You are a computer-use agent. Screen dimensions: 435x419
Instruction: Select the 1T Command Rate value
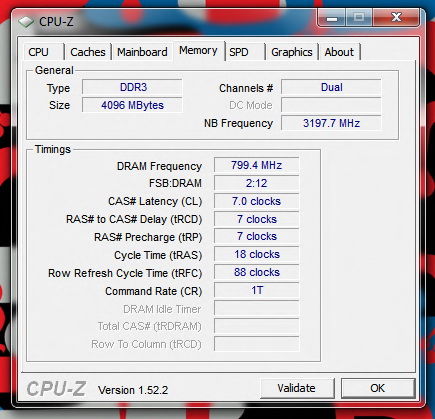pyautogui.click(x=256, y=290)
